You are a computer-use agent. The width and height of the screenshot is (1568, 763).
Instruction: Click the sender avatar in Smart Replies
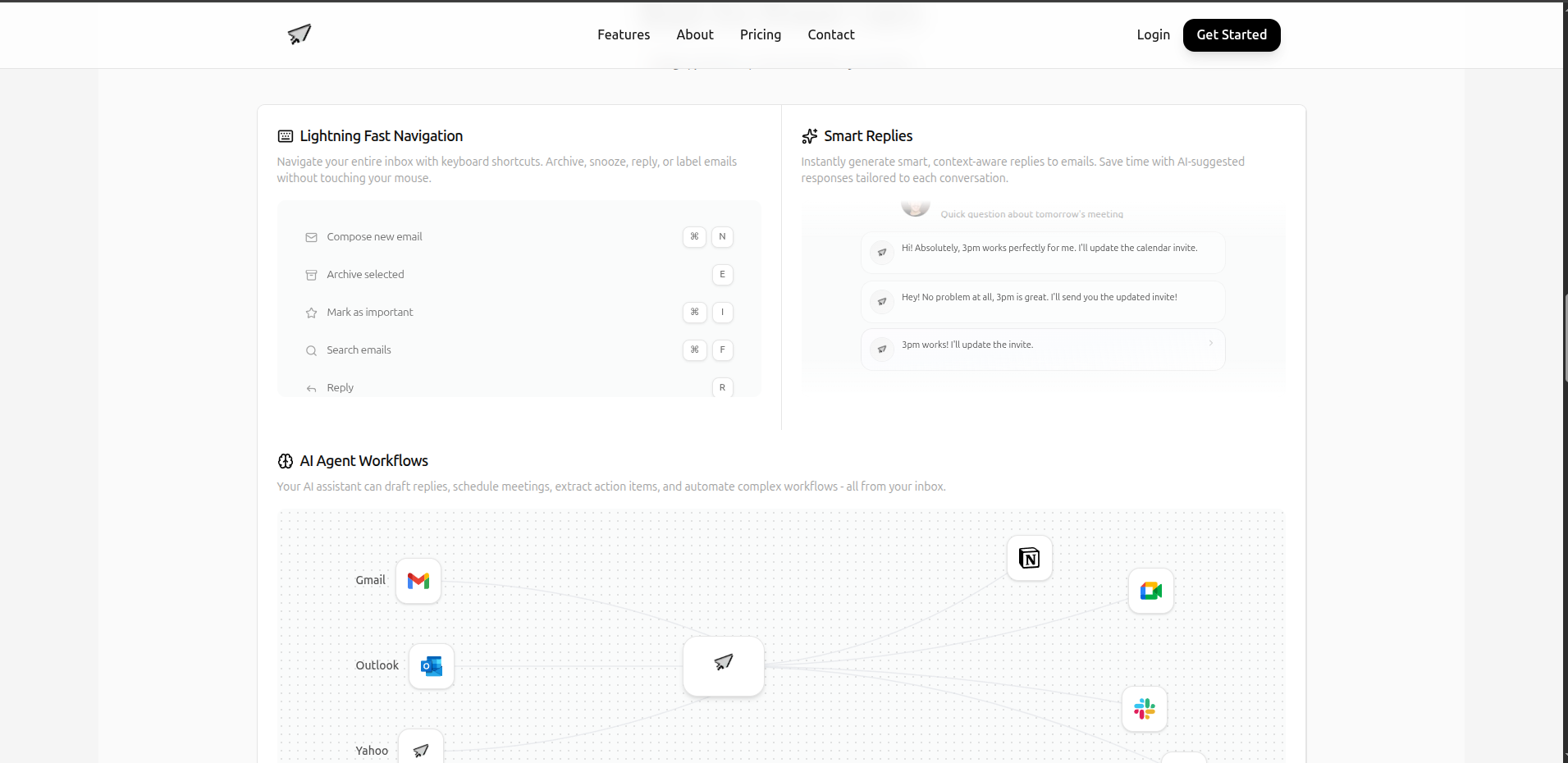tap(915, 206)
